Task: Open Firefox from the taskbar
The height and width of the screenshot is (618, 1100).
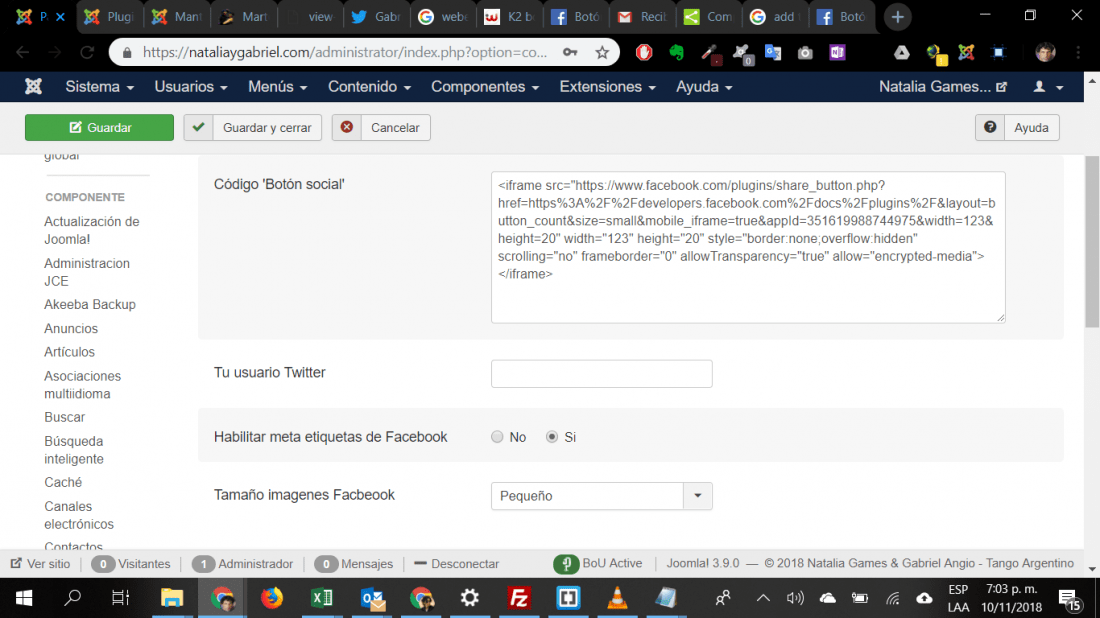Action: pyautogui.click(x=272, y=598)
